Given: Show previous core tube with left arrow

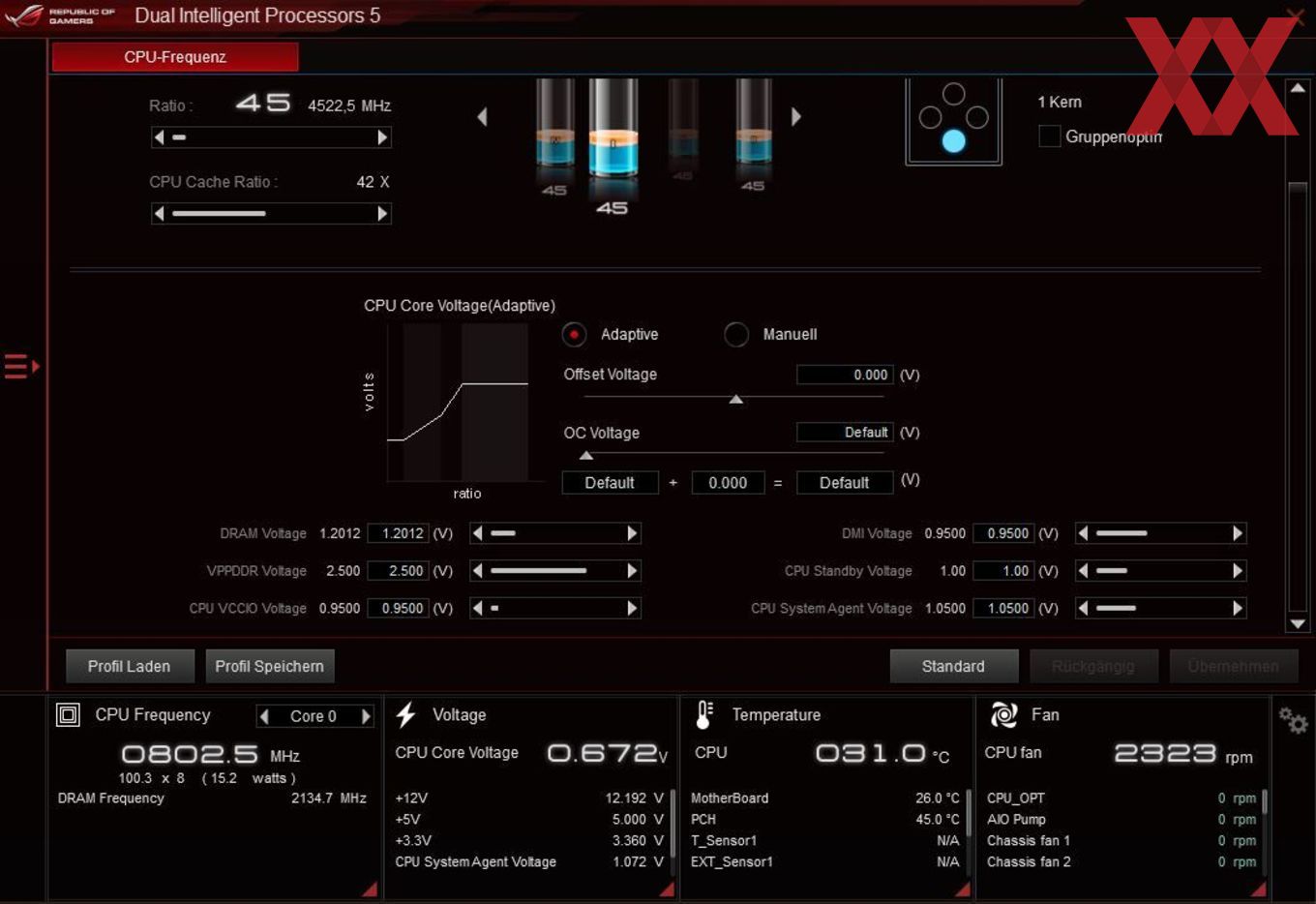Looking at the screenshot, I should click(x=482, y=117).
